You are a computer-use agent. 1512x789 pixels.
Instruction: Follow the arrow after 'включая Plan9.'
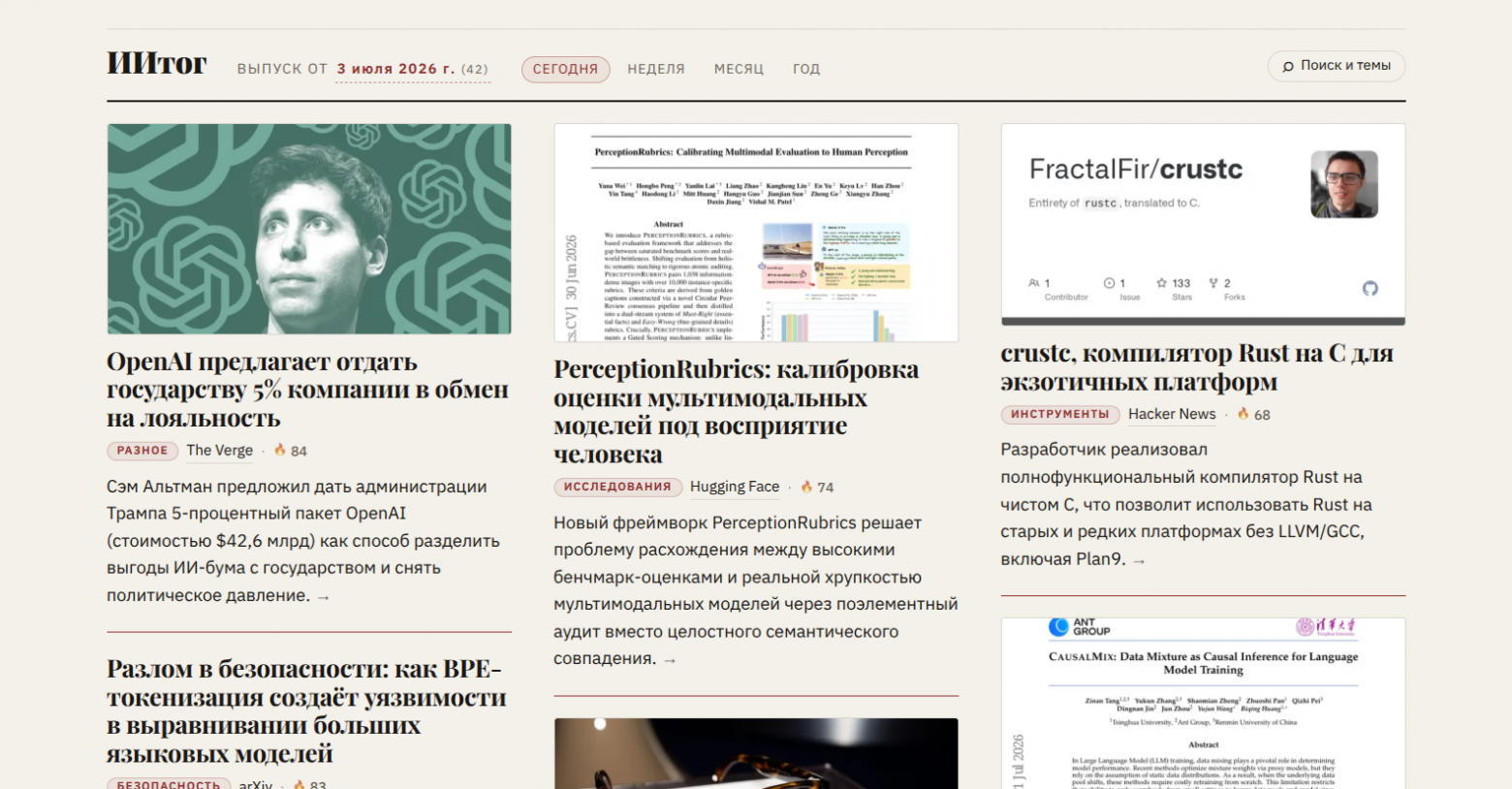tap(1139, 561)
